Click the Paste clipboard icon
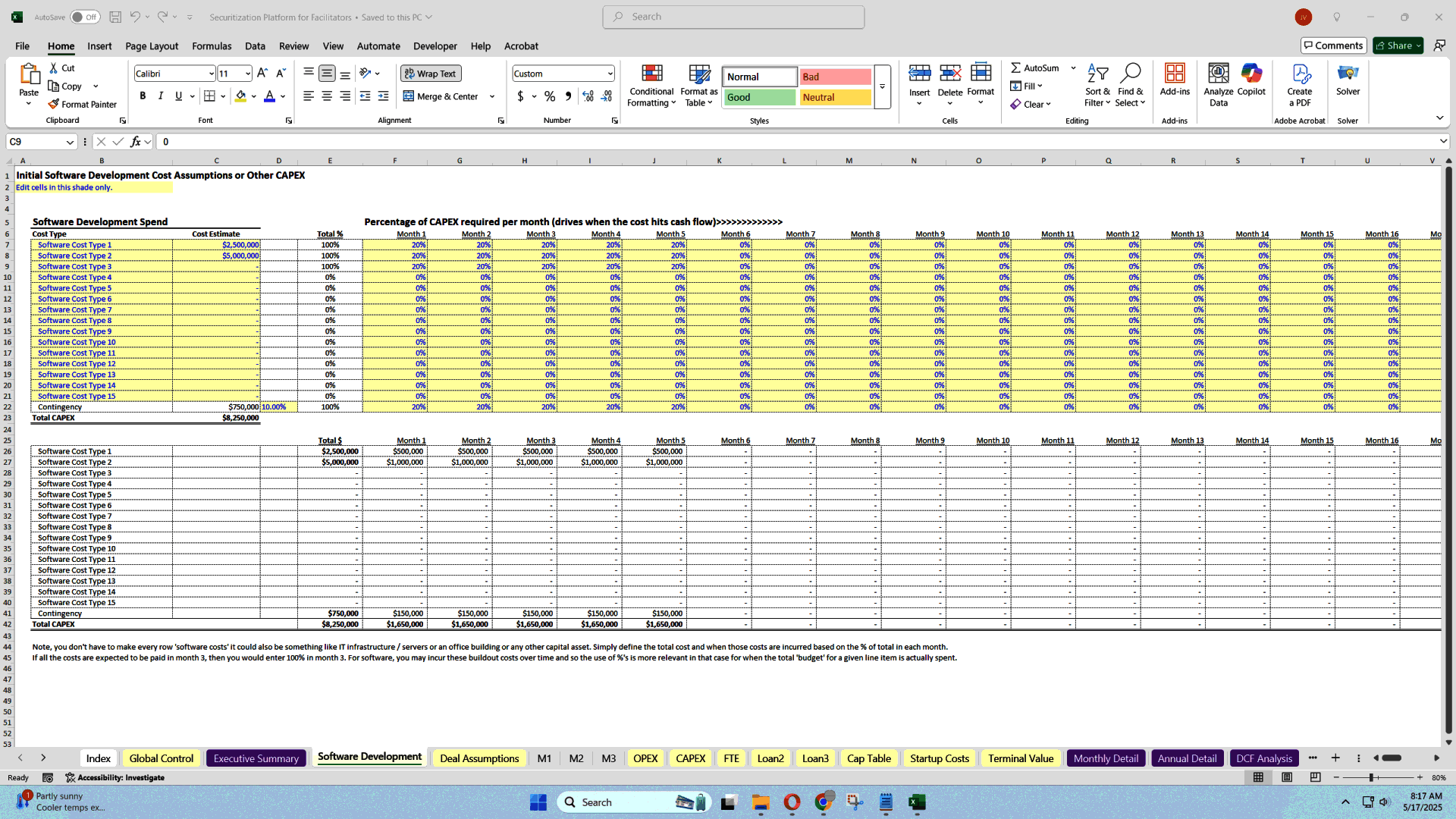 tap(29, 74)
